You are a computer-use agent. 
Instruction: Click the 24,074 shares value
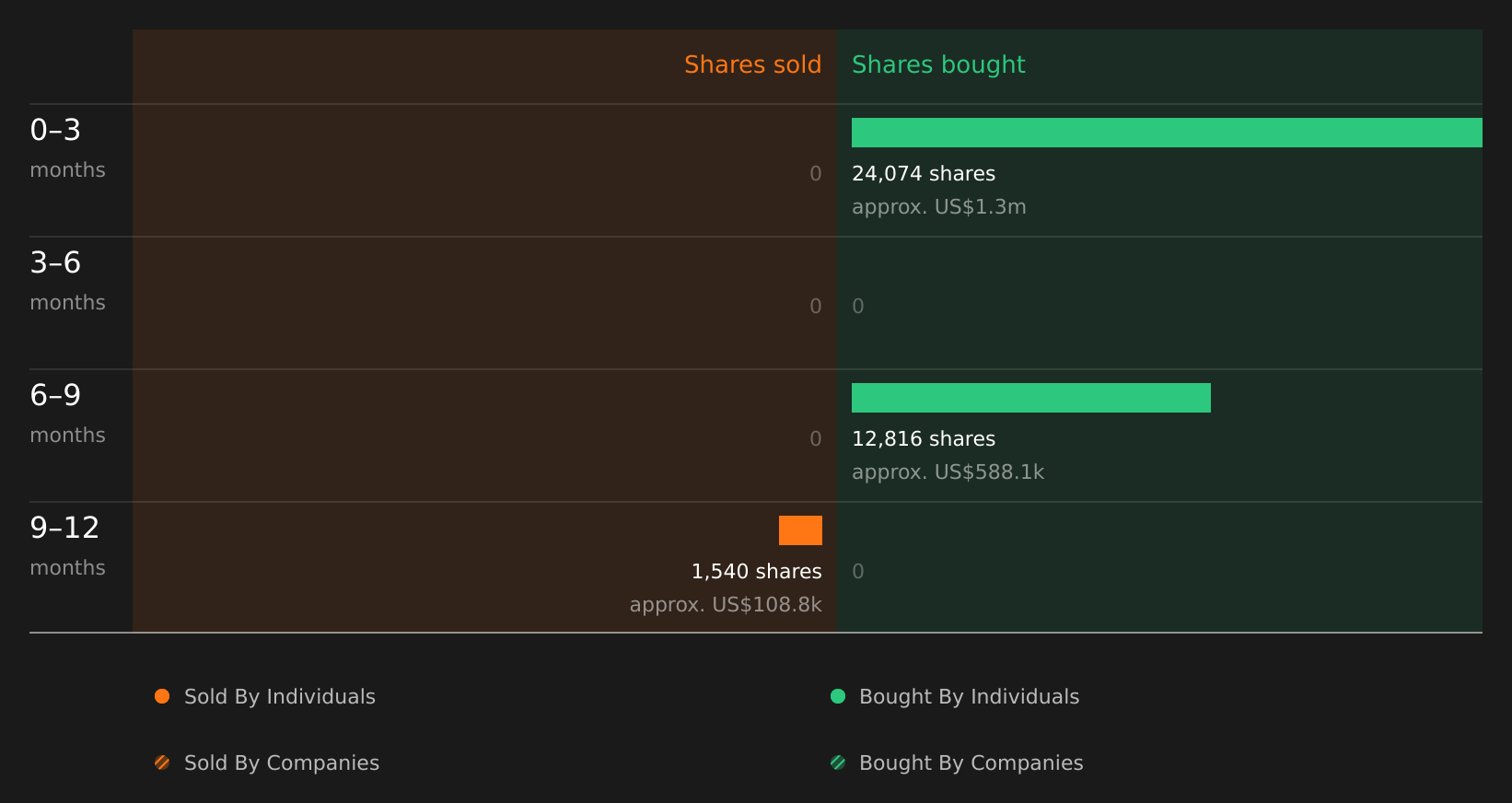tap(924, 174)
